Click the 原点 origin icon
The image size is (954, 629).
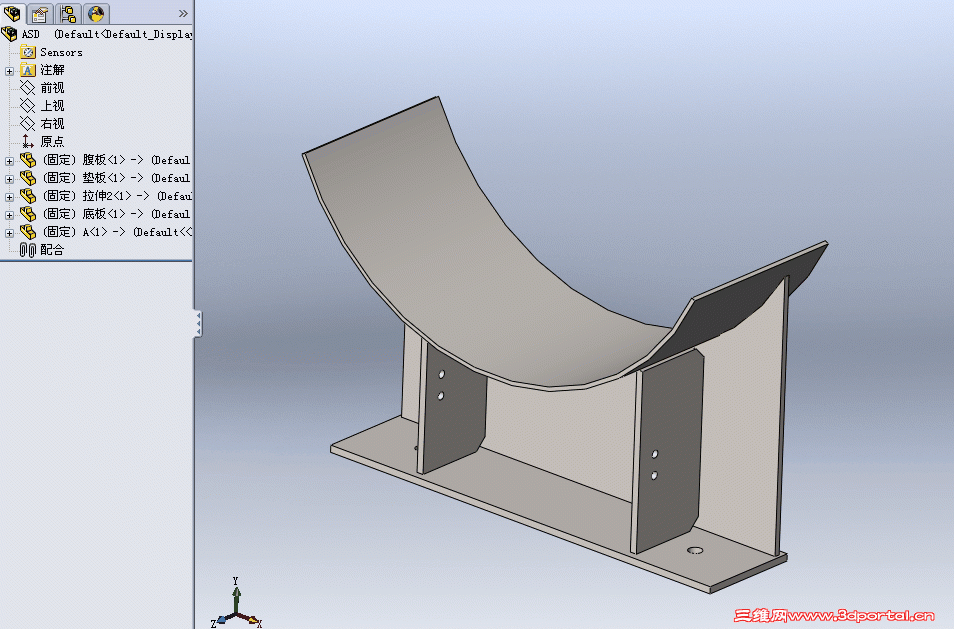pos(27,142)
